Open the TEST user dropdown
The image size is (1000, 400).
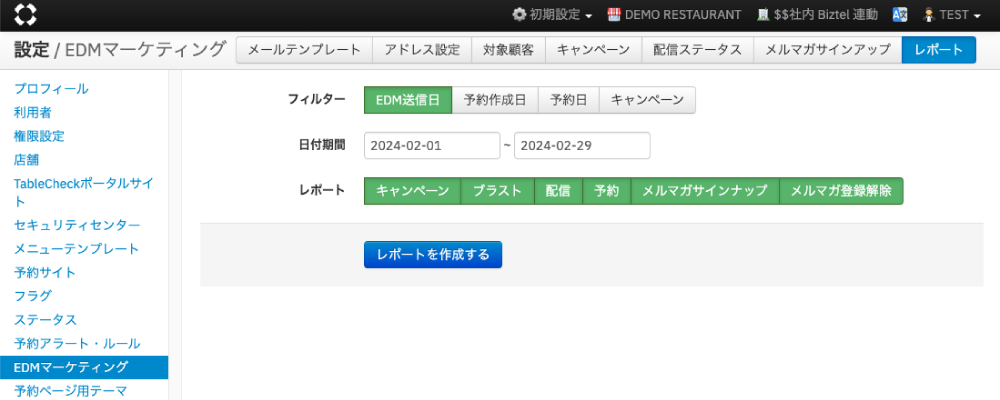952,15
